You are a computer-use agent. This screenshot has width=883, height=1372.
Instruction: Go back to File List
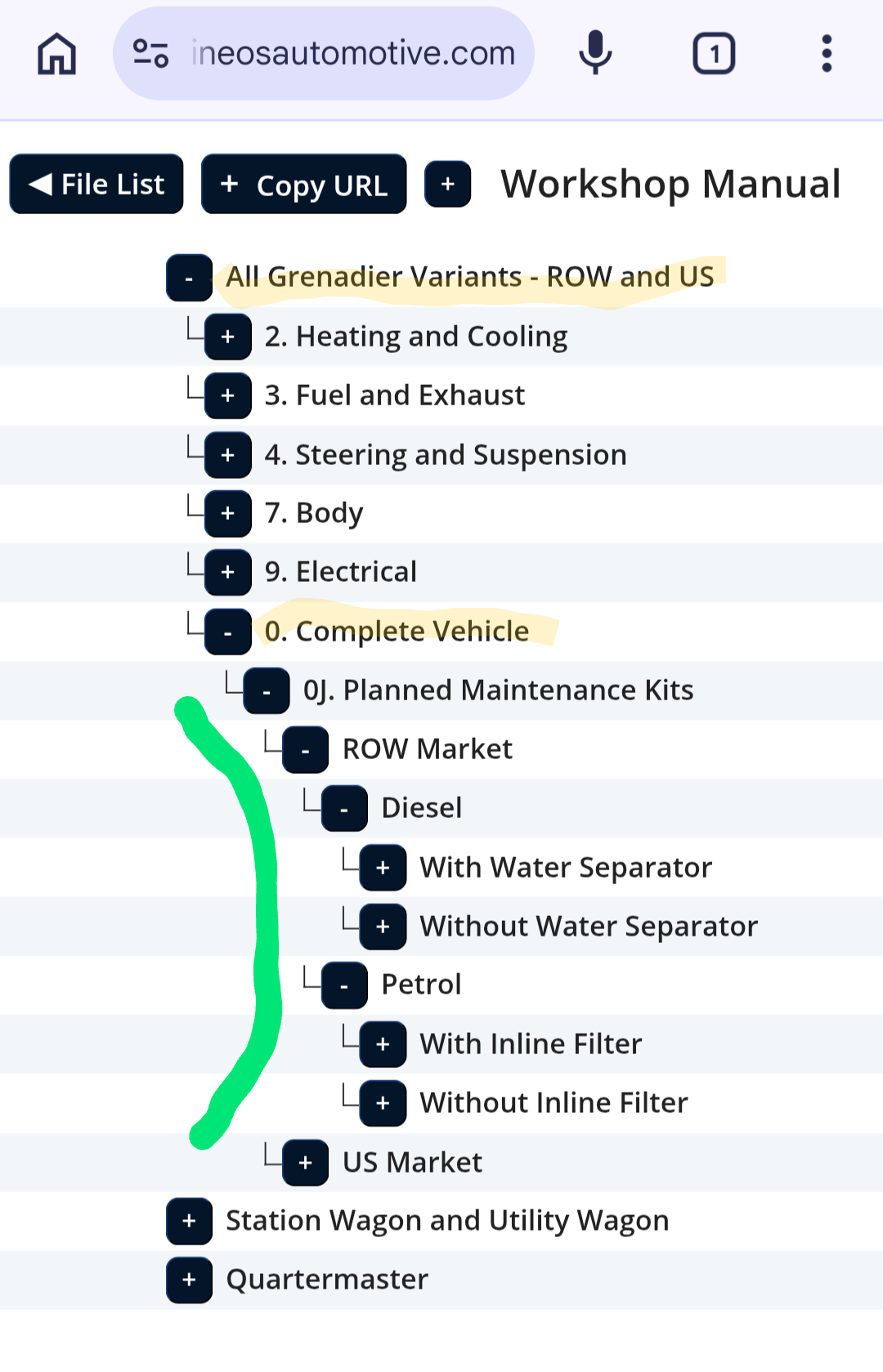tap(96, 185)
